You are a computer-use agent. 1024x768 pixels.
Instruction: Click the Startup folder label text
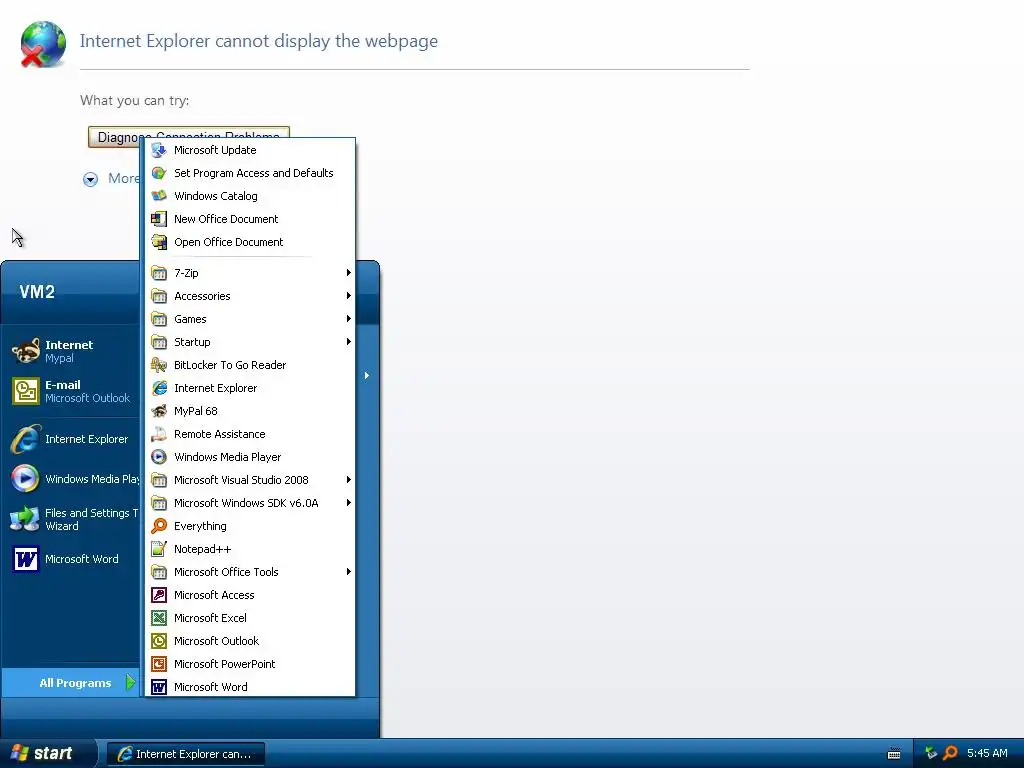click(192, 342)
